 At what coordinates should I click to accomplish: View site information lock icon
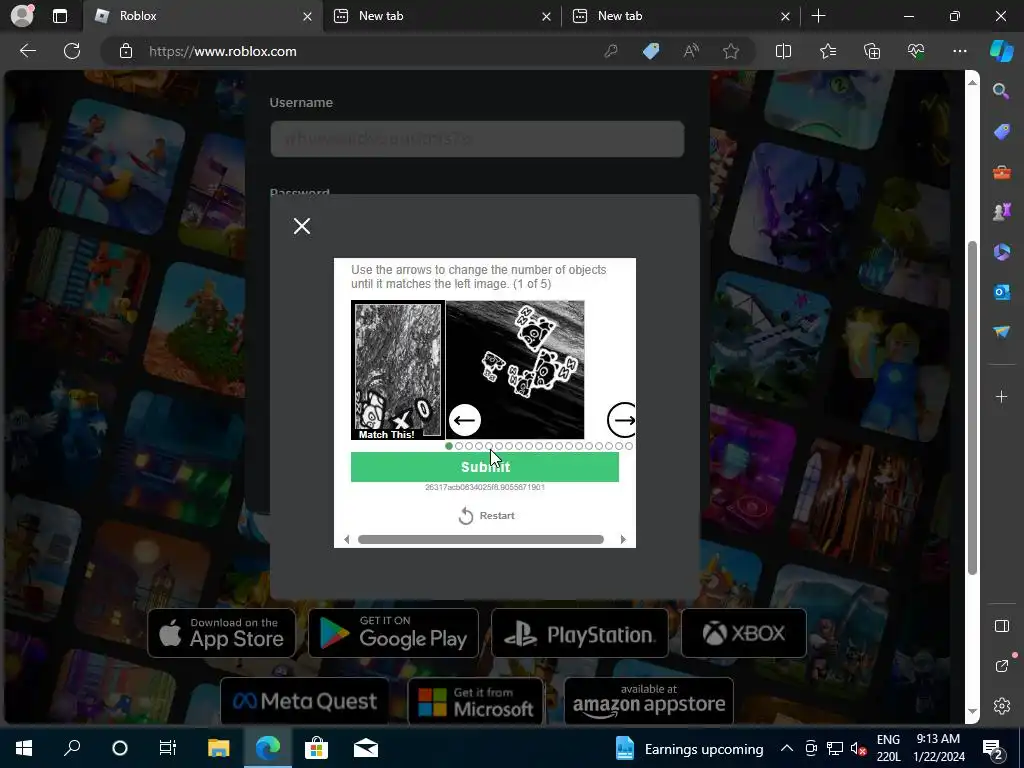126,51
